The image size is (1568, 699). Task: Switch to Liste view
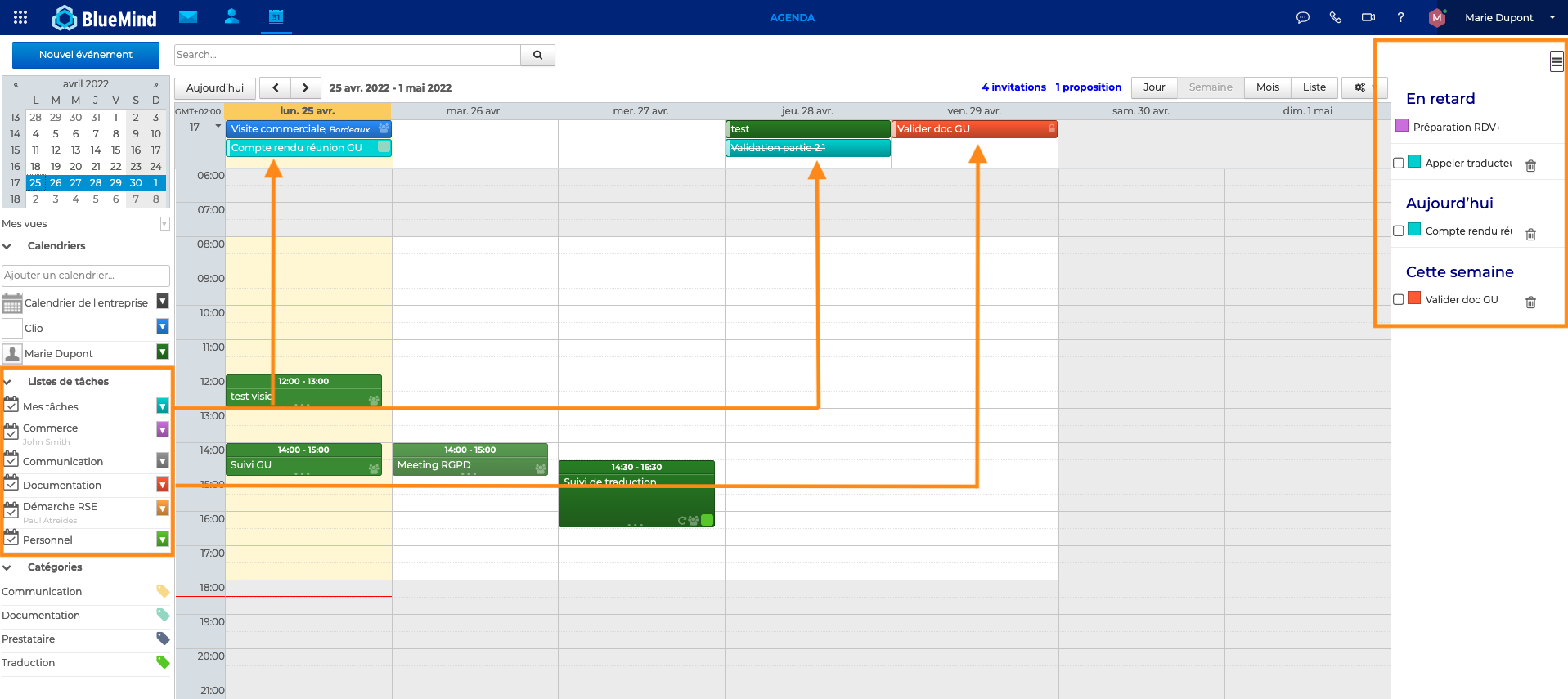click(x=1314, y=87)
